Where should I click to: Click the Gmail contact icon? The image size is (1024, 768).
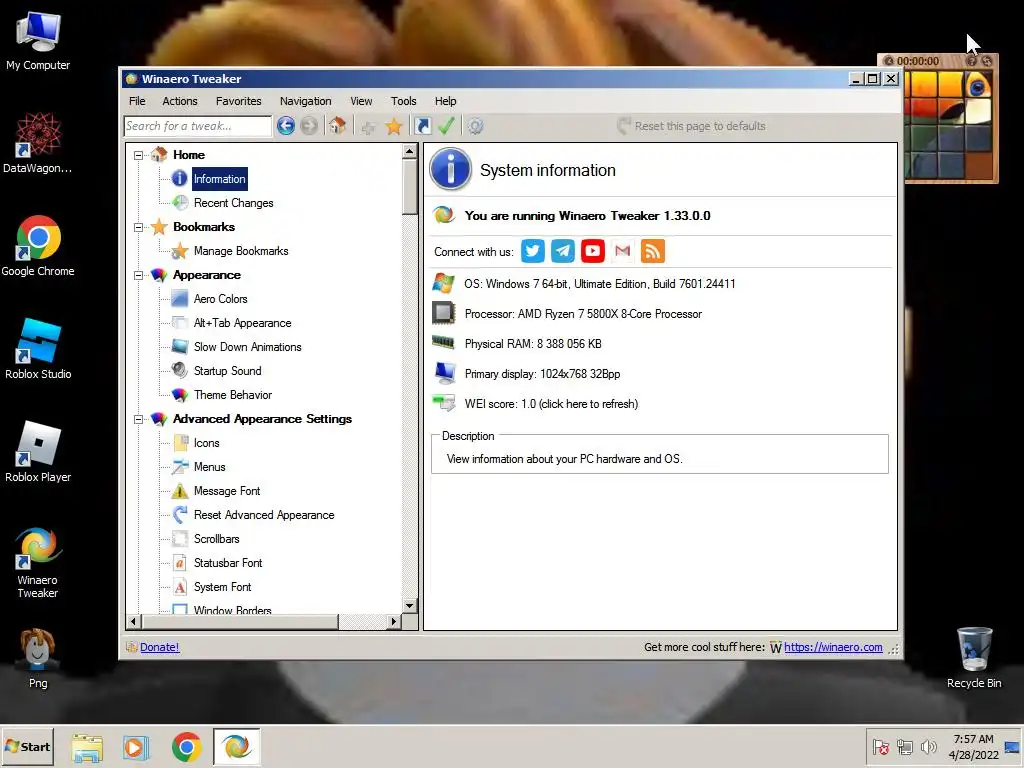coord(622,251)
